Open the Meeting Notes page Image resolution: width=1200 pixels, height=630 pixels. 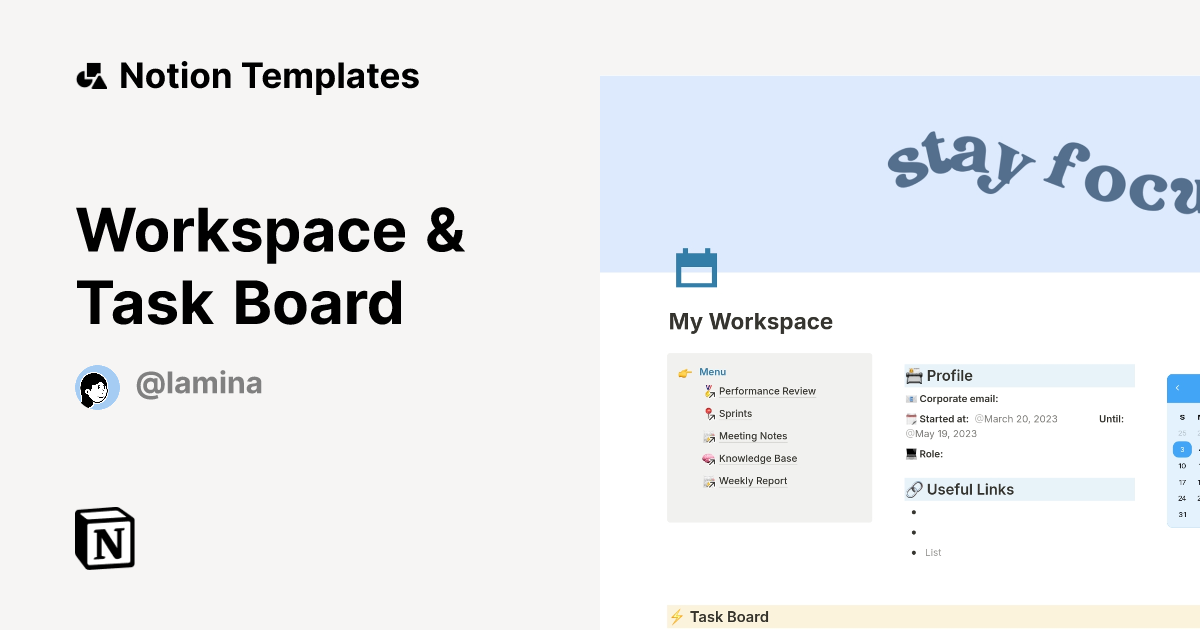pos(753,436)
